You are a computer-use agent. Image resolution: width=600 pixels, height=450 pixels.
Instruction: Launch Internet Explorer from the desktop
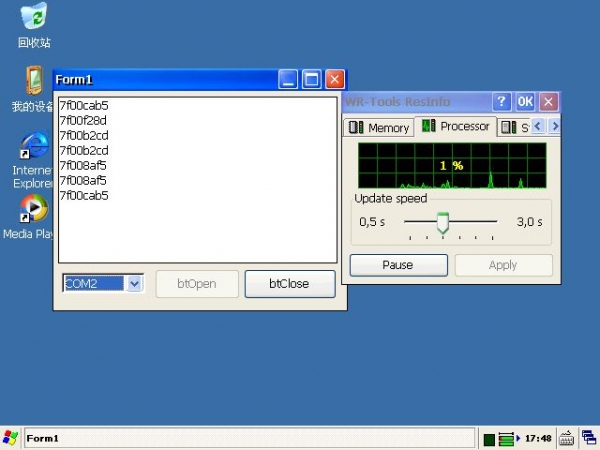(33, 147)
